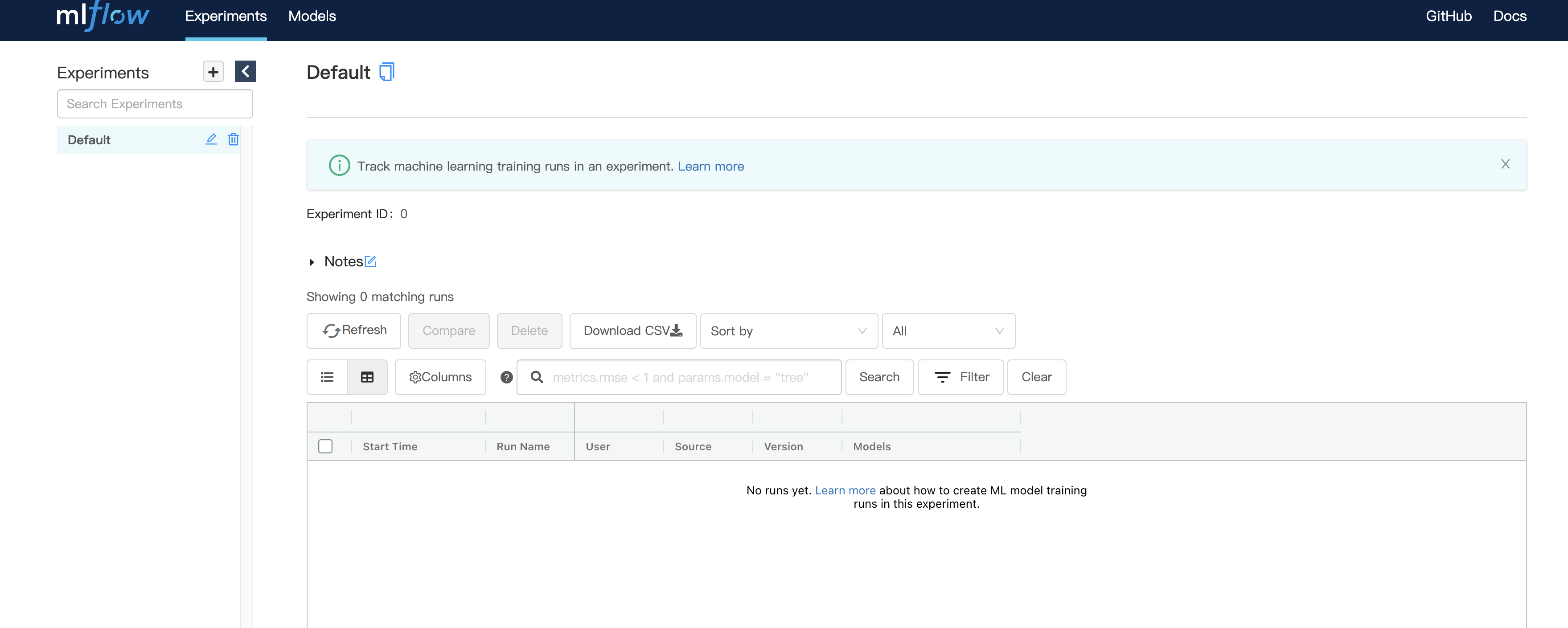
Task: Open the Sort by dropdown
Action: [789, 330]
